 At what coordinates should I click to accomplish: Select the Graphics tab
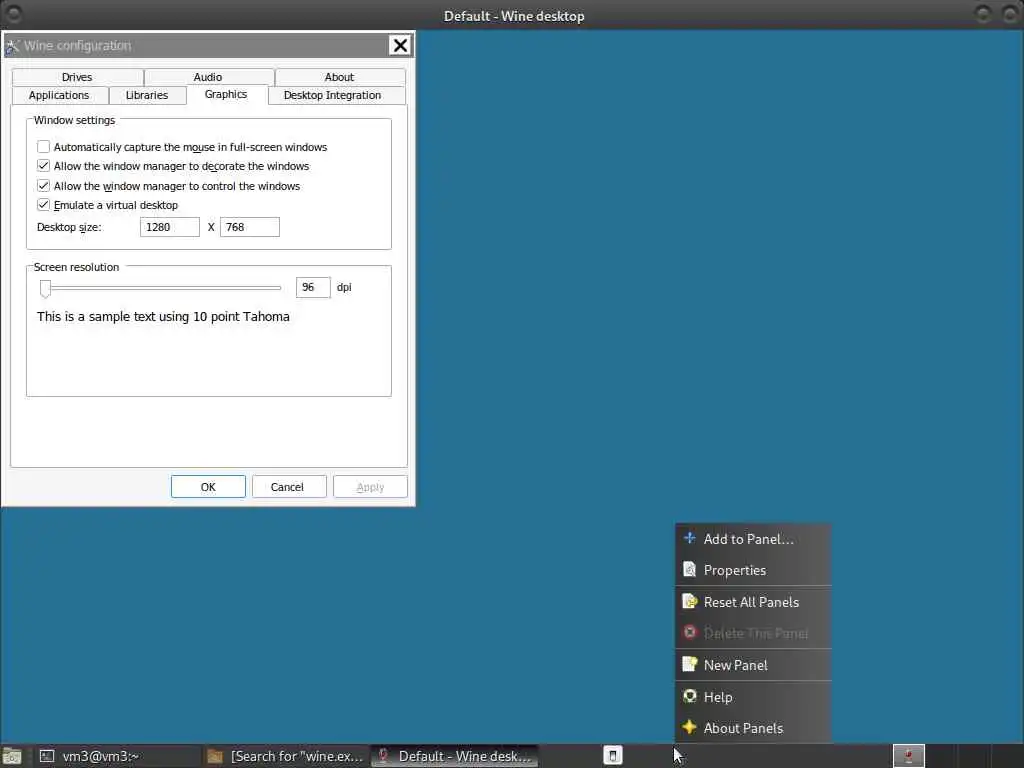[226, 95]
